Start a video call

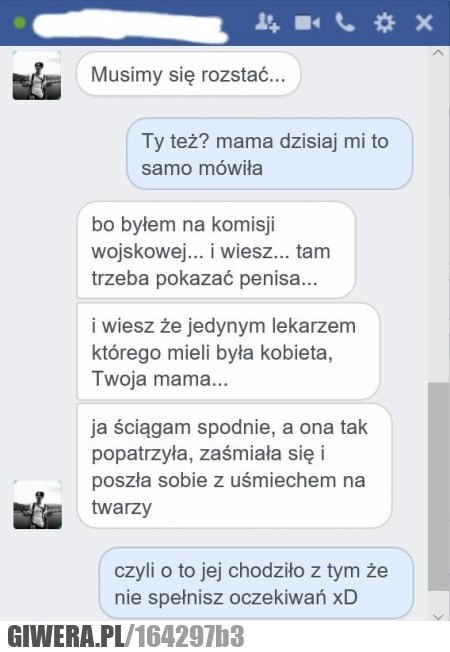(x=307, y=22)
